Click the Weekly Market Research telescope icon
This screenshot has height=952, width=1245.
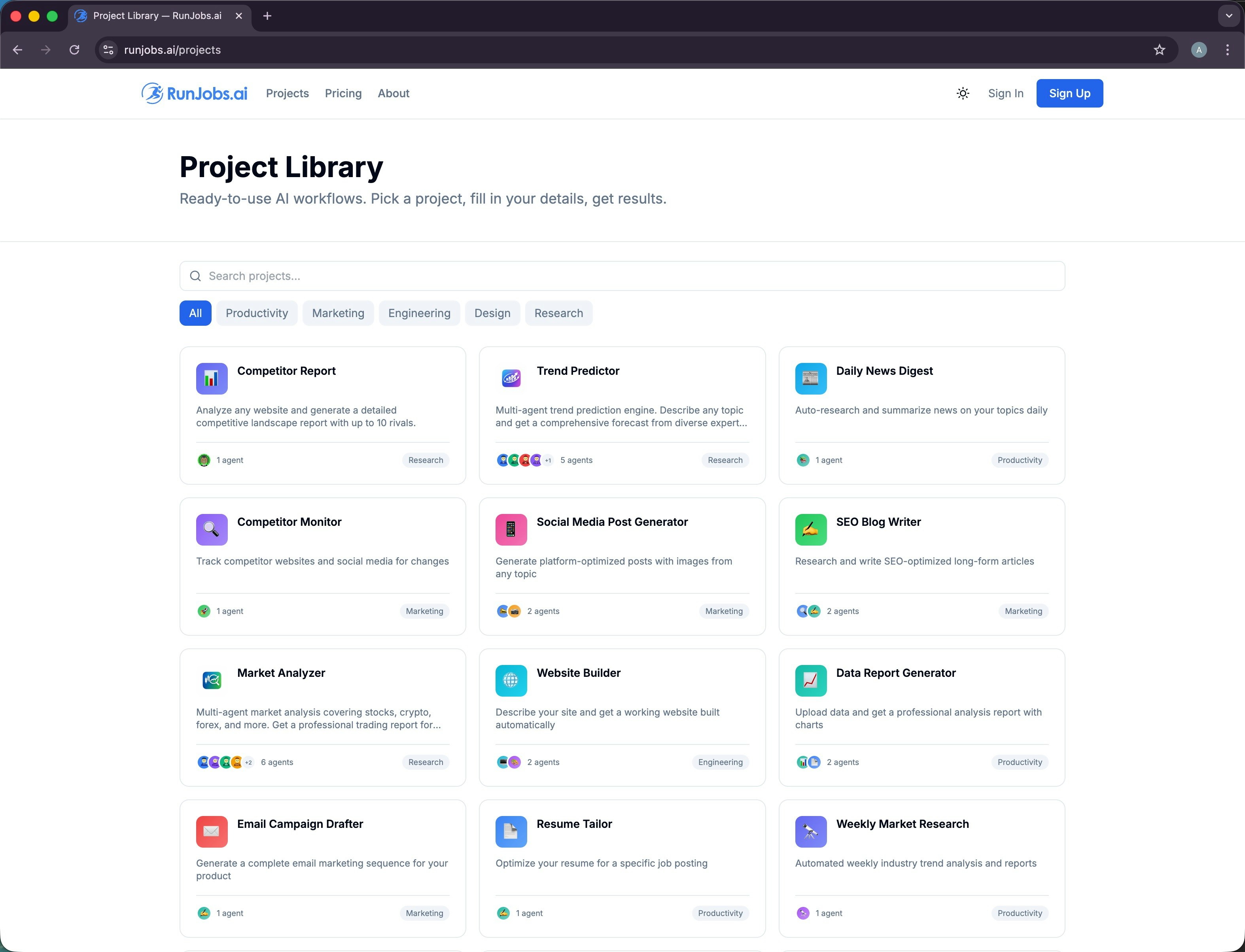pyautogui.click(x=810, y=831)
